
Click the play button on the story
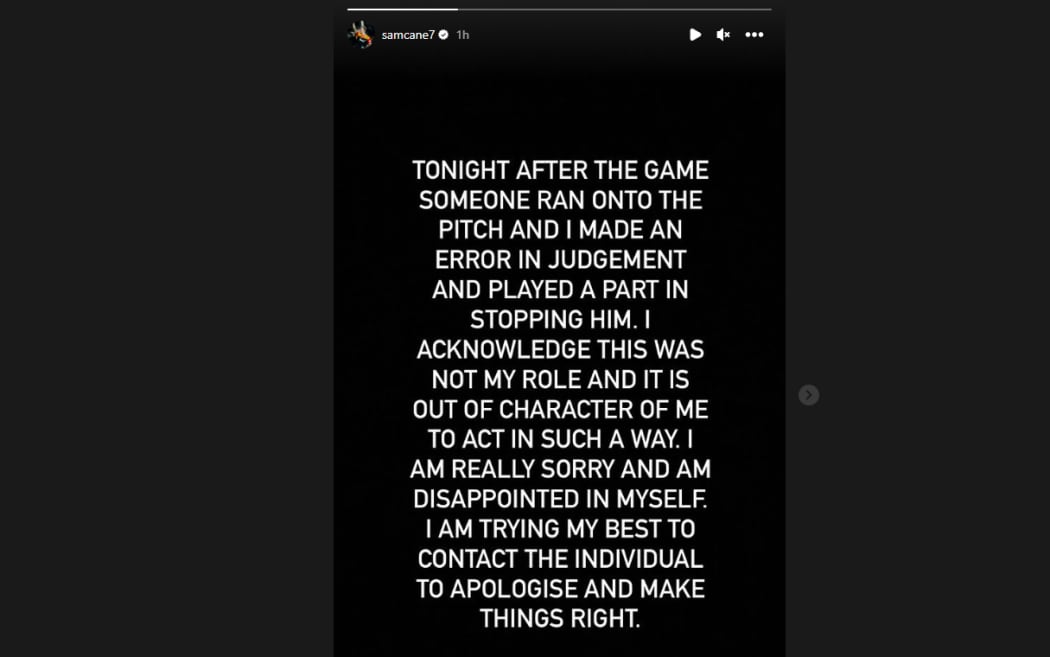(x=695, y=35)
